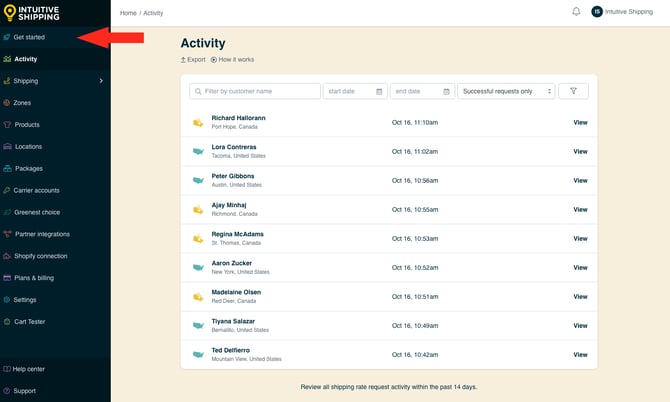Viewport: 670px width, 402px height.
Task: Click timestamp Oct 16, 10:42am
Action: tap(415, 355)
